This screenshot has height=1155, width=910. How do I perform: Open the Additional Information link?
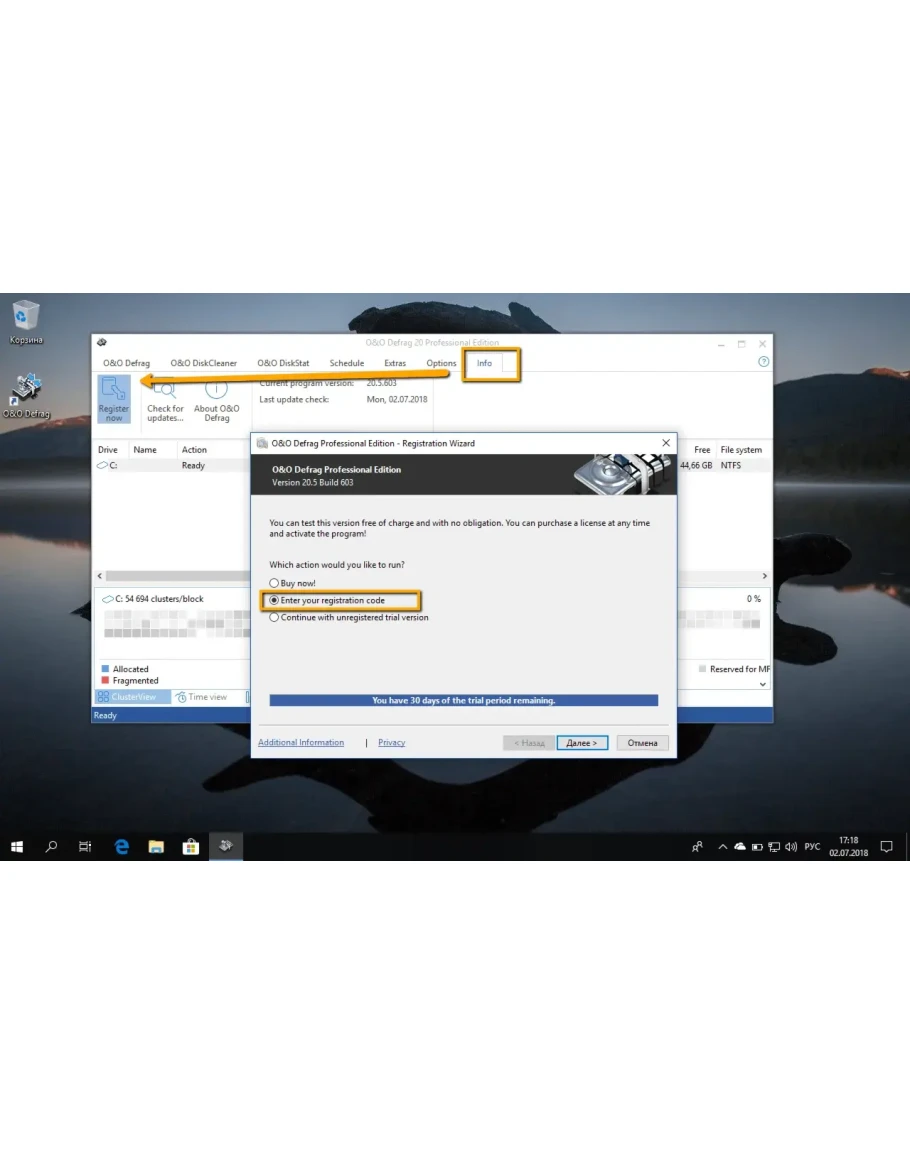(x=301, y=743)
